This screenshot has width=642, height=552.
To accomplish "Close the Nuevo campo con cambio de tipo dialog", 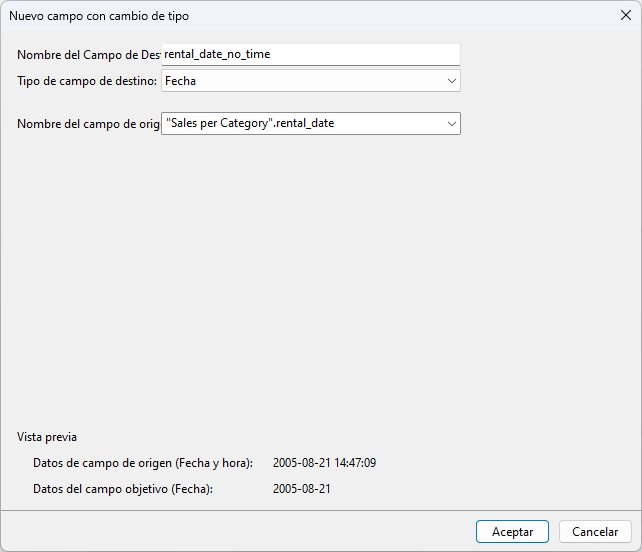I will 626,16.
